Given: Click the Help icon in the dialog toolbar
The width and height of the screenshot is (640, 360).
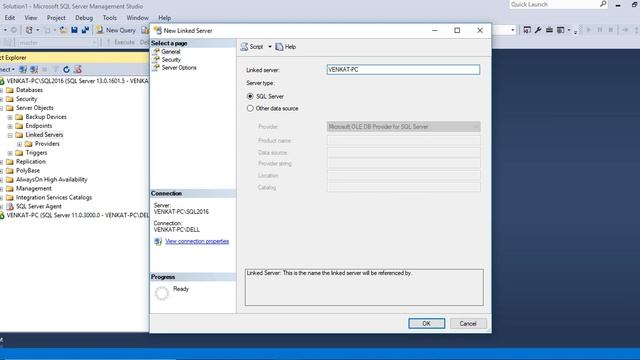Looking at the screenshot, I should click(279, 47).
